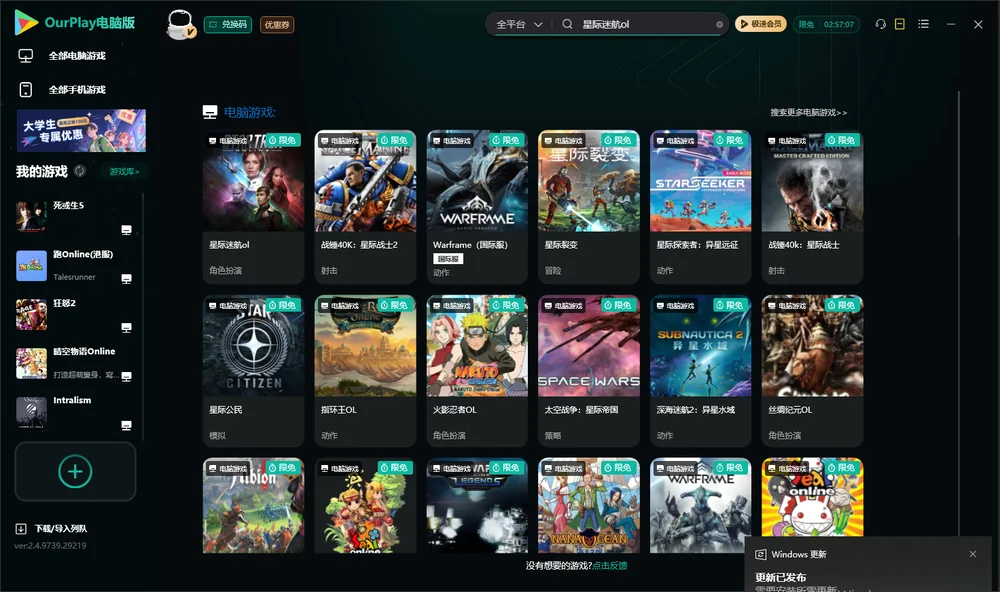This screenshot has height=592, width=1000.
Task: Open the 大学生专属优惠 banner
Action: 82,131
